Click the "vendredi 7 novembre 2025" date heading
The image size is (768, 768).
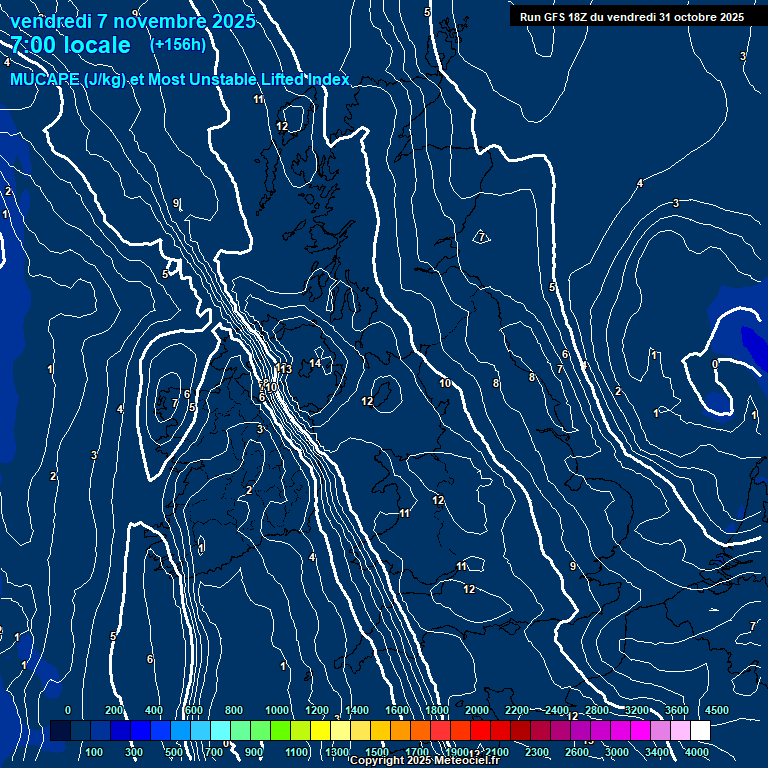tap(132, 21)
